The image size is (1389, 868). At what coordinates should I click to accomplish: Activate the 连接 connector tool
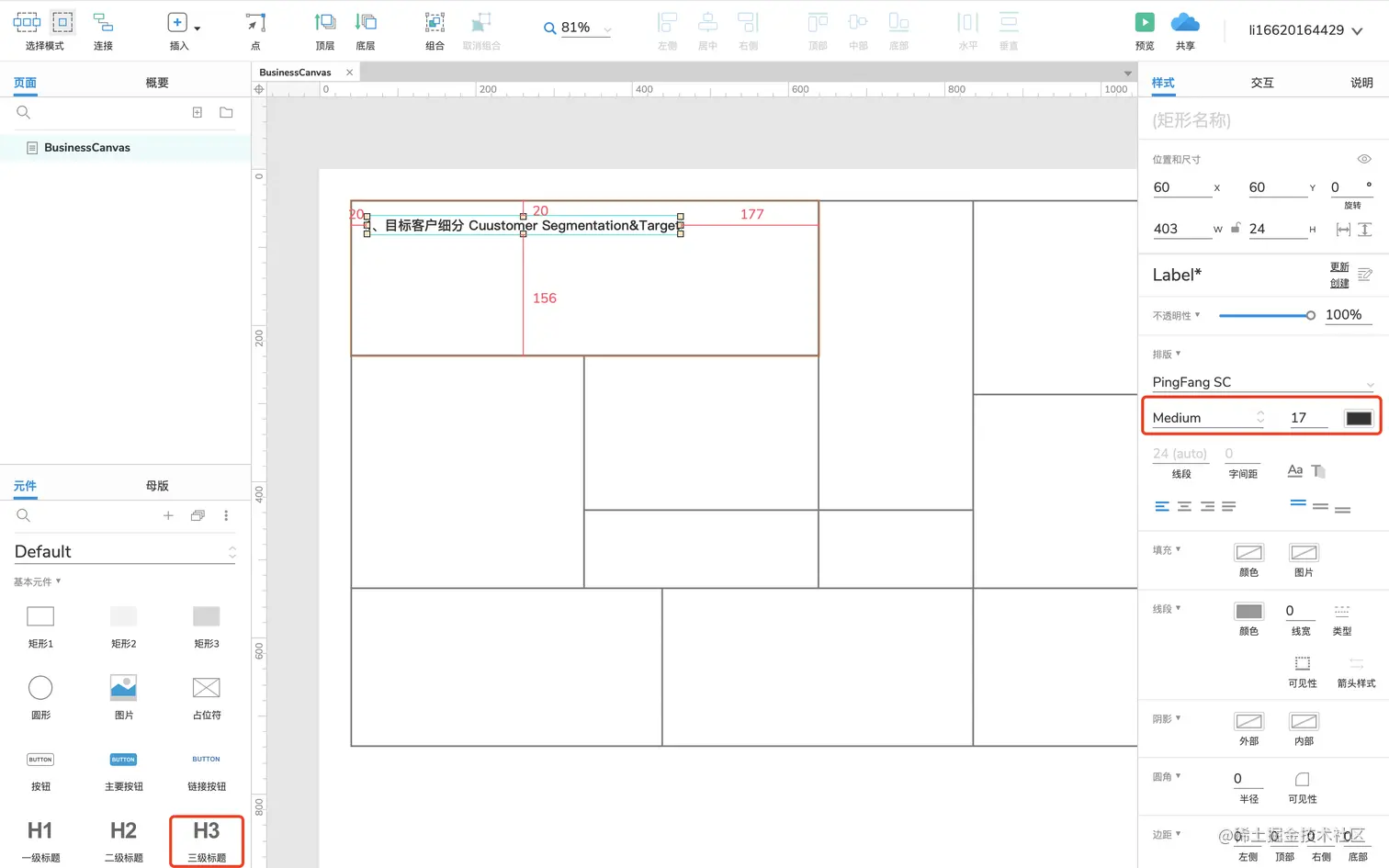tap(103, 22)
